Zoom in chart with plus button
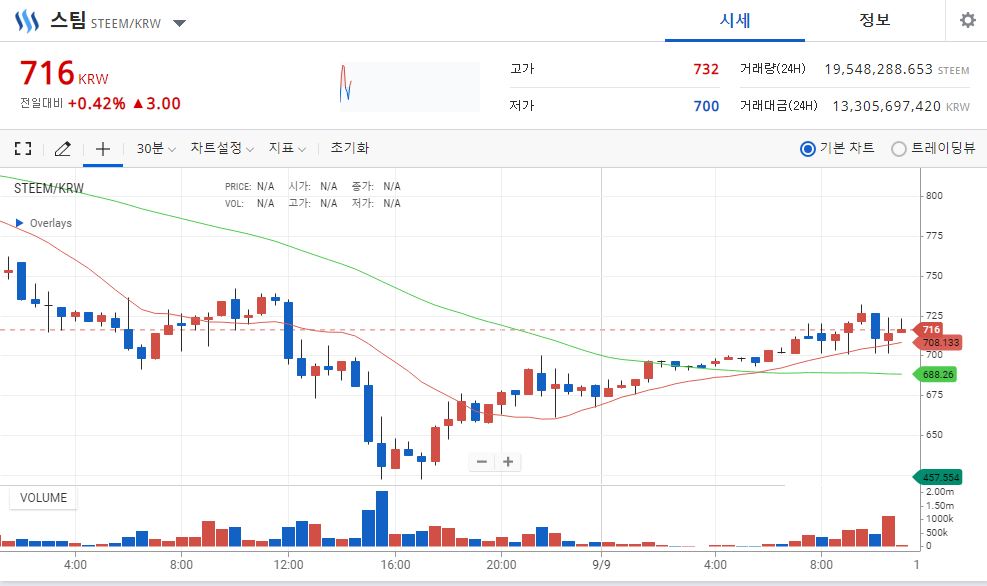This screenshot has width=987, height=586. pyautogui.click(x=508, y=462)
